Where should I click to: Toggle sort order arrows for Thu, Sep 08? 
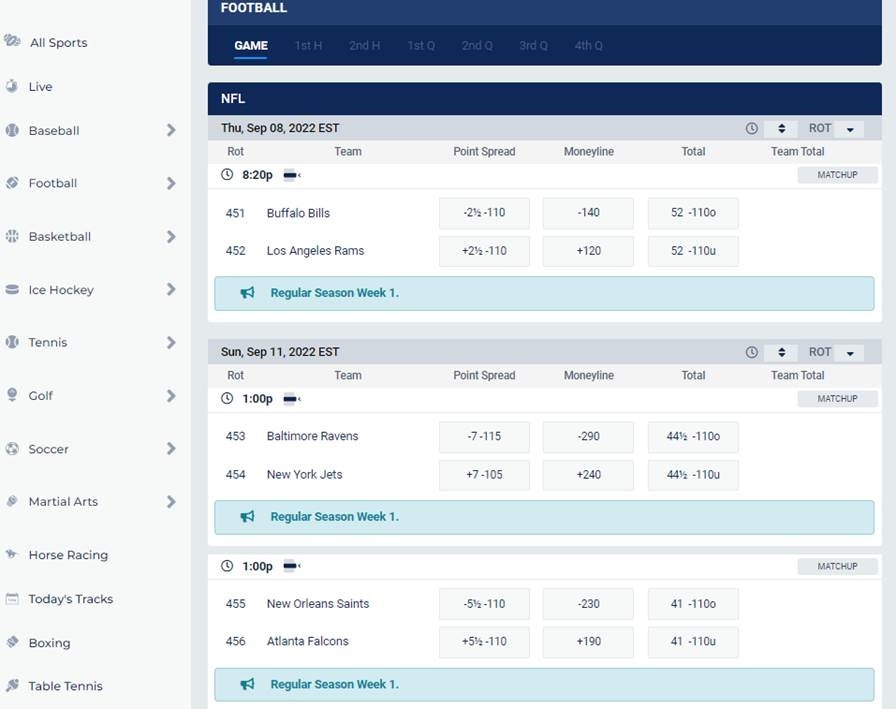pos(781,129)
